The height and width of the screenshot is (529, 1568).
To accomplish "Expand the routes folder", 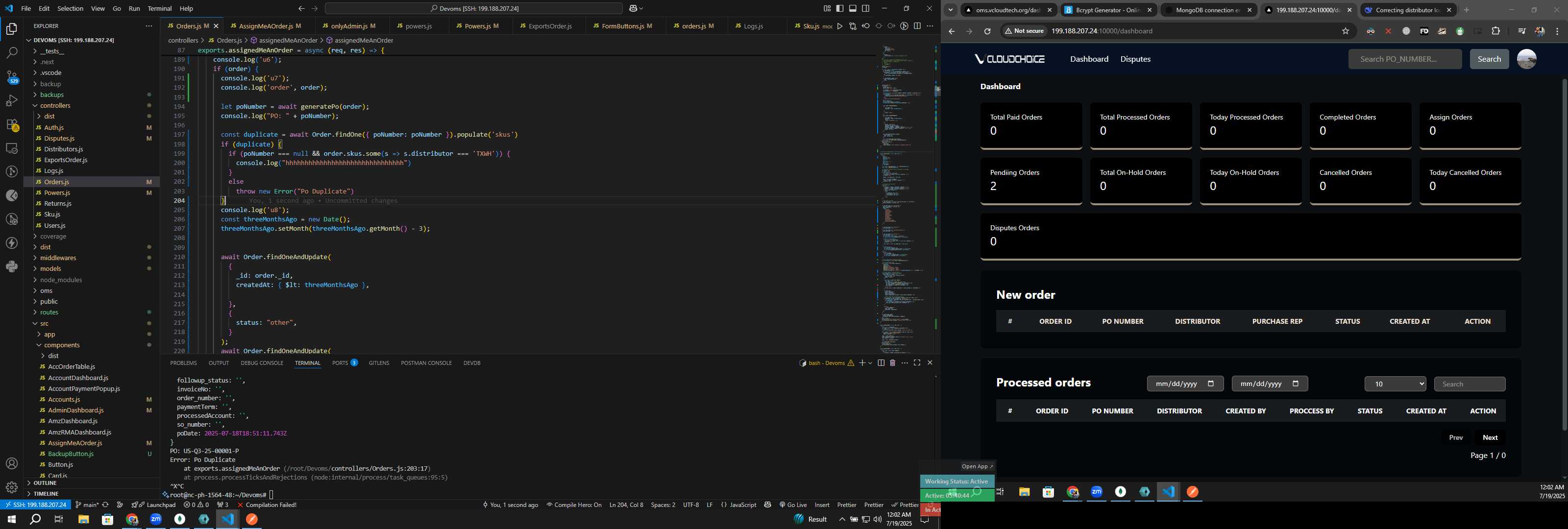I will point(49,313).
